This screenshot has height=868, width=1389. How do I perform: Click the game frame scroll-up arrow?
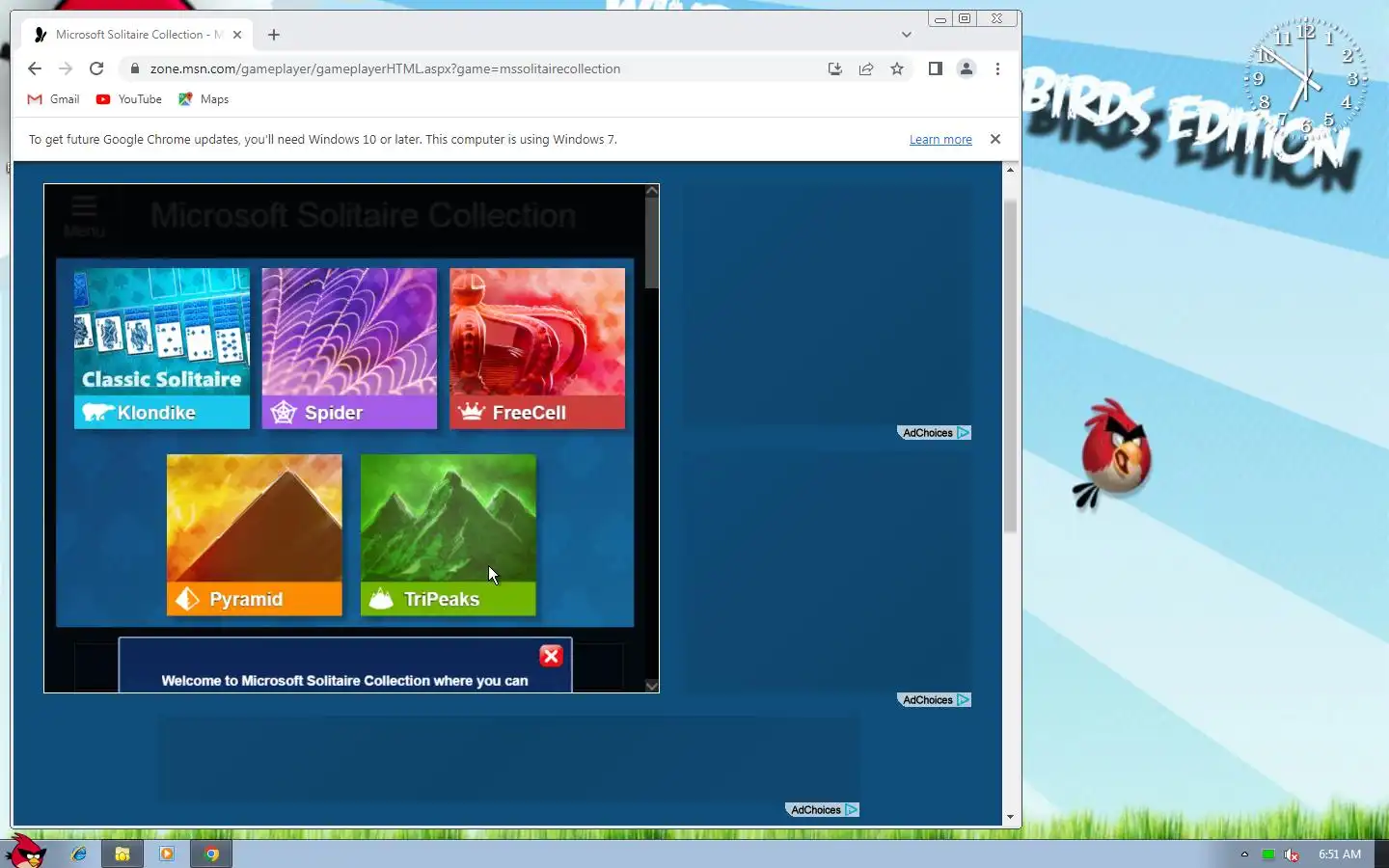coord(652,191)
